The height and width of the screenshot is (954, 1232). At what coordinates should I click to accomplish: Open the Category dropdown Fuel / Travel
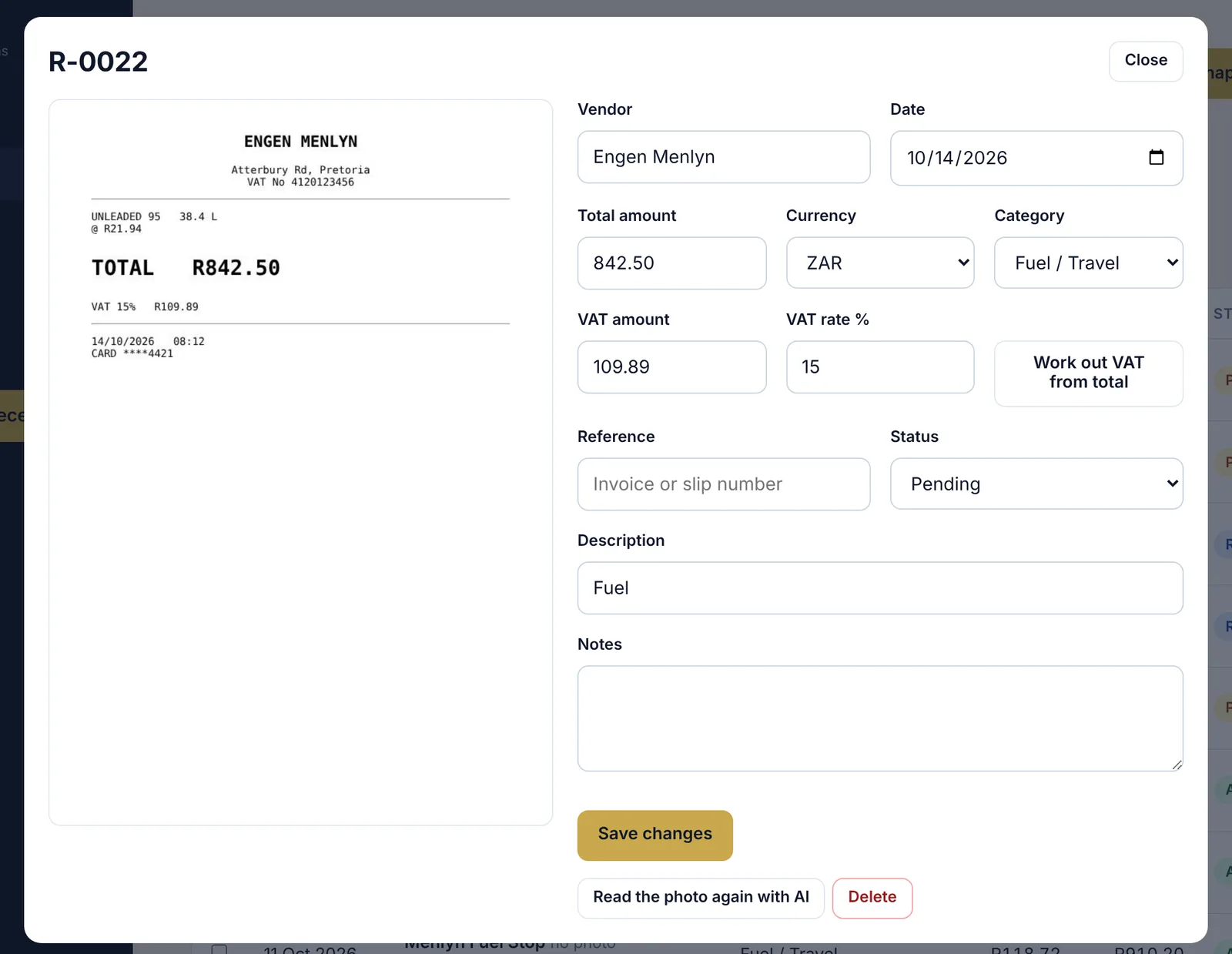tap(1088, 263)
